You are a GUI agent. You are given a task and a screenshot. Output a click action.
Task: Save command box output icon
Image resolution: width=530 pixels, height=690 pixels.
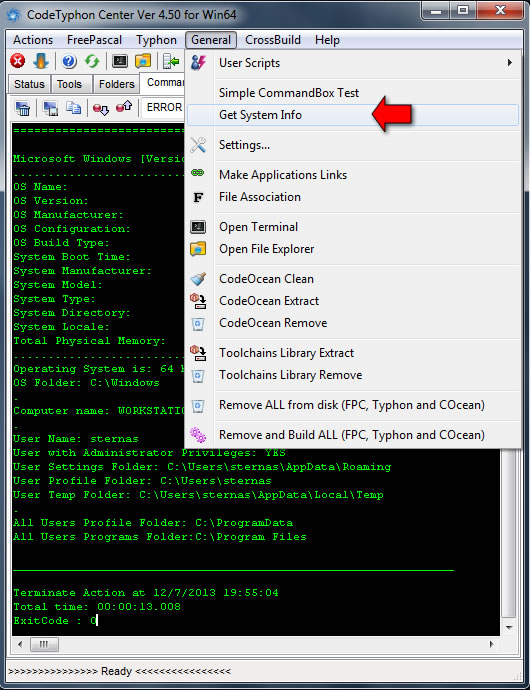[50, 108]
